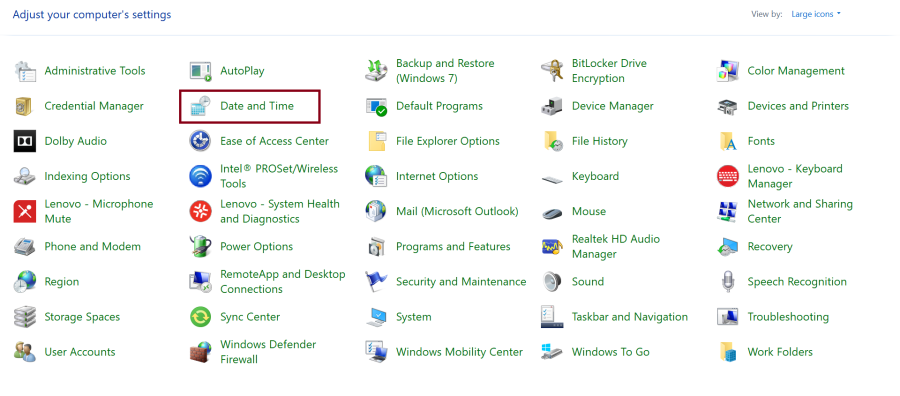Screen dimensions: 900x396
Task: Open the Administrative Tools icon
Action: click(x=25, y=71)
